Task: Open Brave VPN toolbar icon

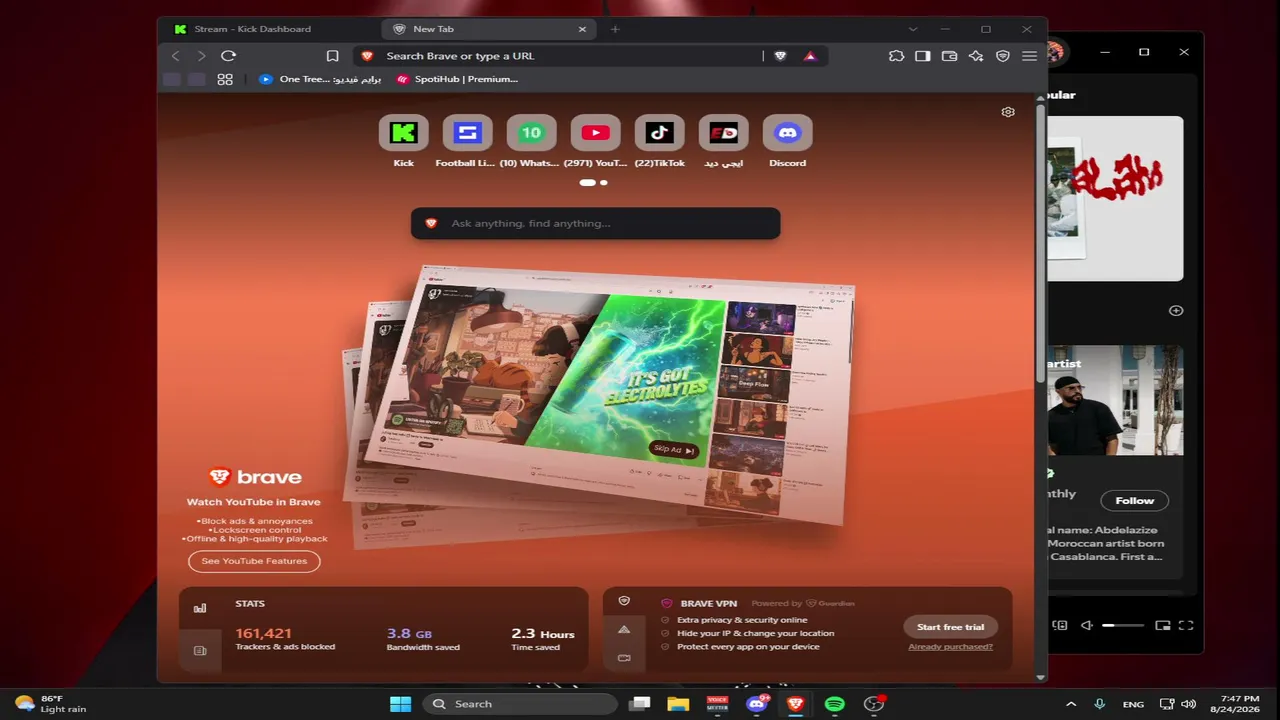Action: [x=1003, y=56]
